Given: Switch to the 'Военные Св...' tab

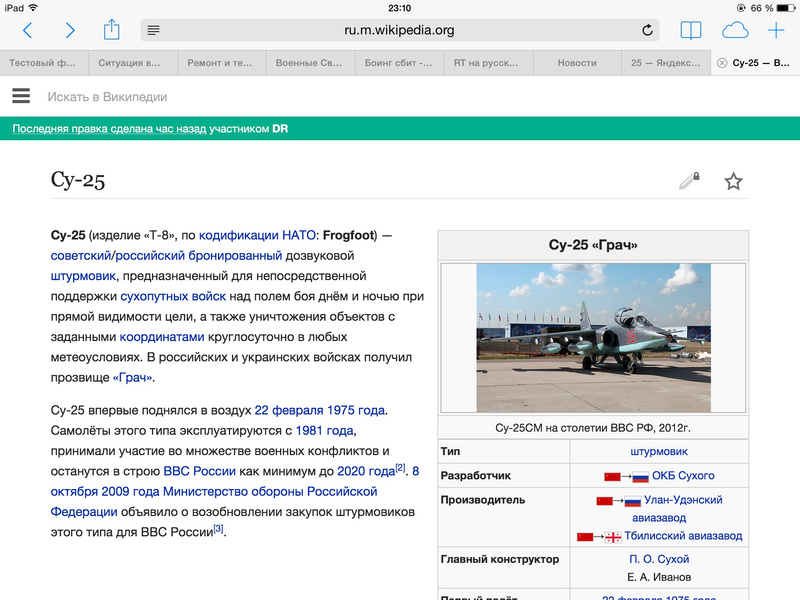Looking at the screenshot, I should tap(309, 63).
